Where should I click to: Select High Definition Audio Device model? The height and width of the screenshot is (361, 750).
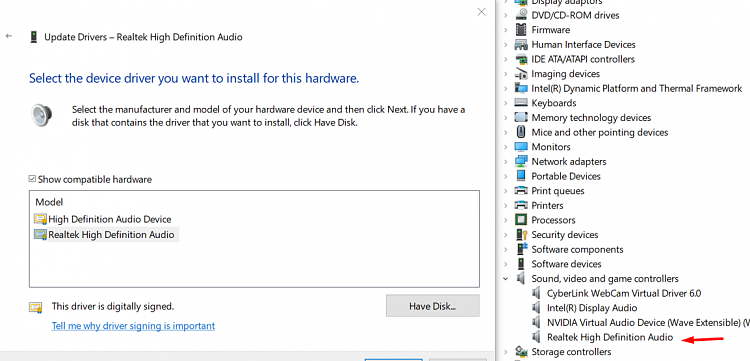point(110,219)
